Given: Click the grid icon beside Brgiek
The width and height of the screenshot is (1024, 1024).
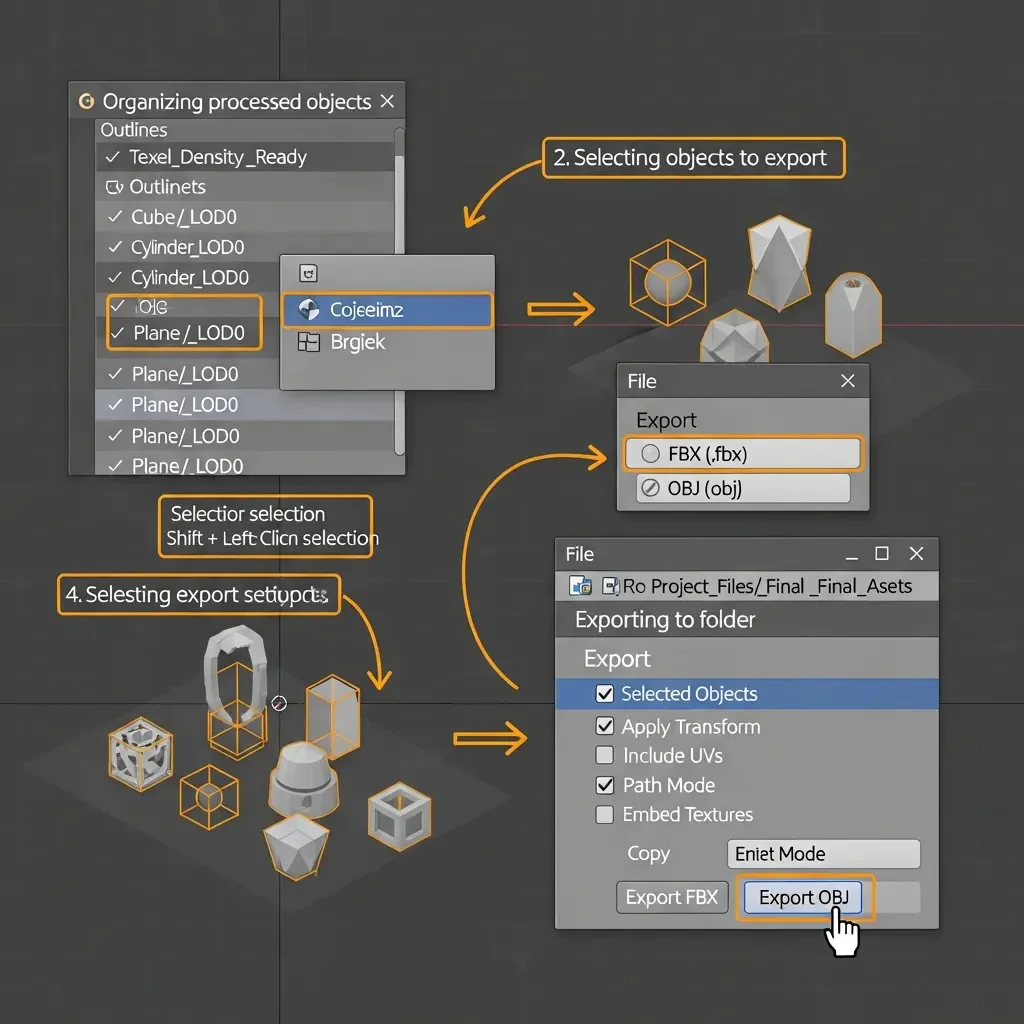Looking at the screenshot, I should 309,342.
